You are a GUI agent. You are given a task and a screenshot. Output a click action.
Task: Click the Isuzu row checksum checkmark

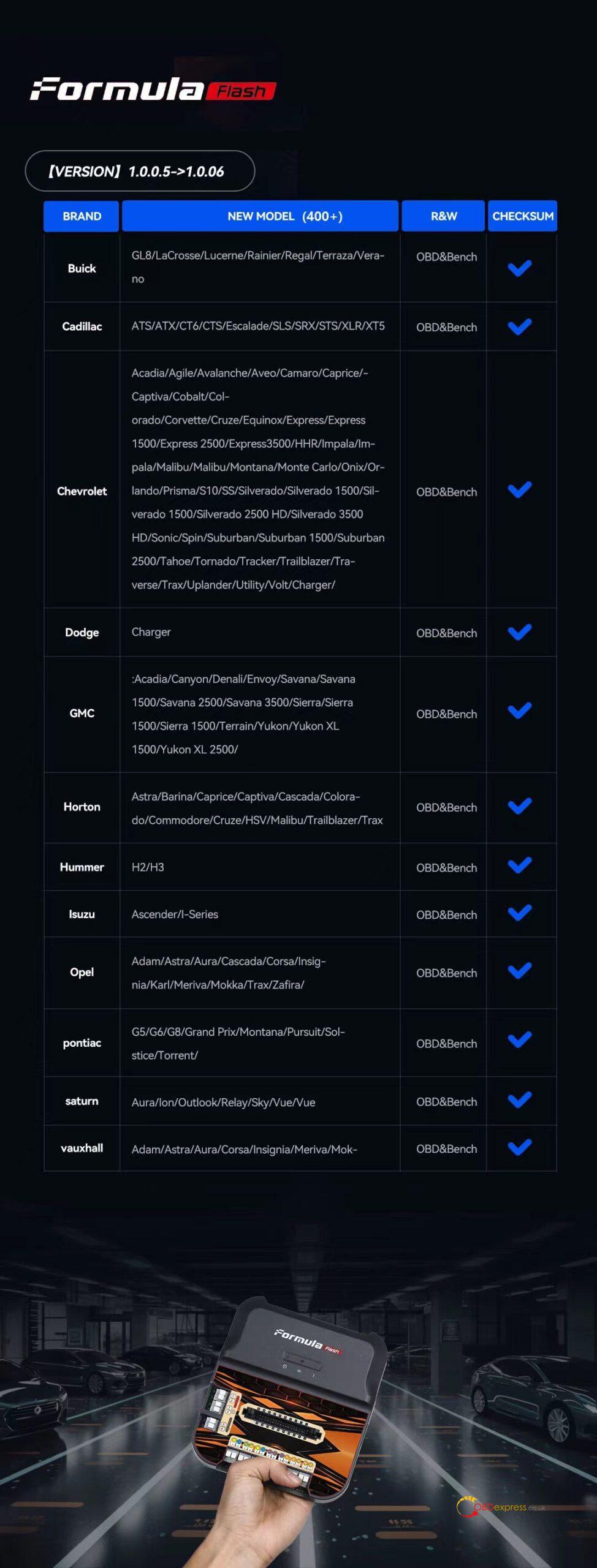point(519,913)
